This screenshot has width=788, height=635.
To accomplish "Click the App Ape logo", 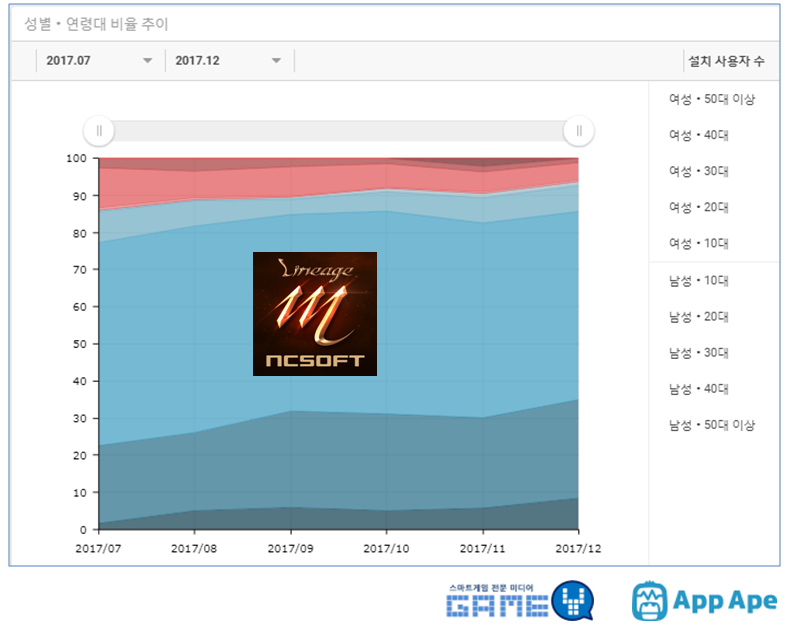I will (705, 601).
